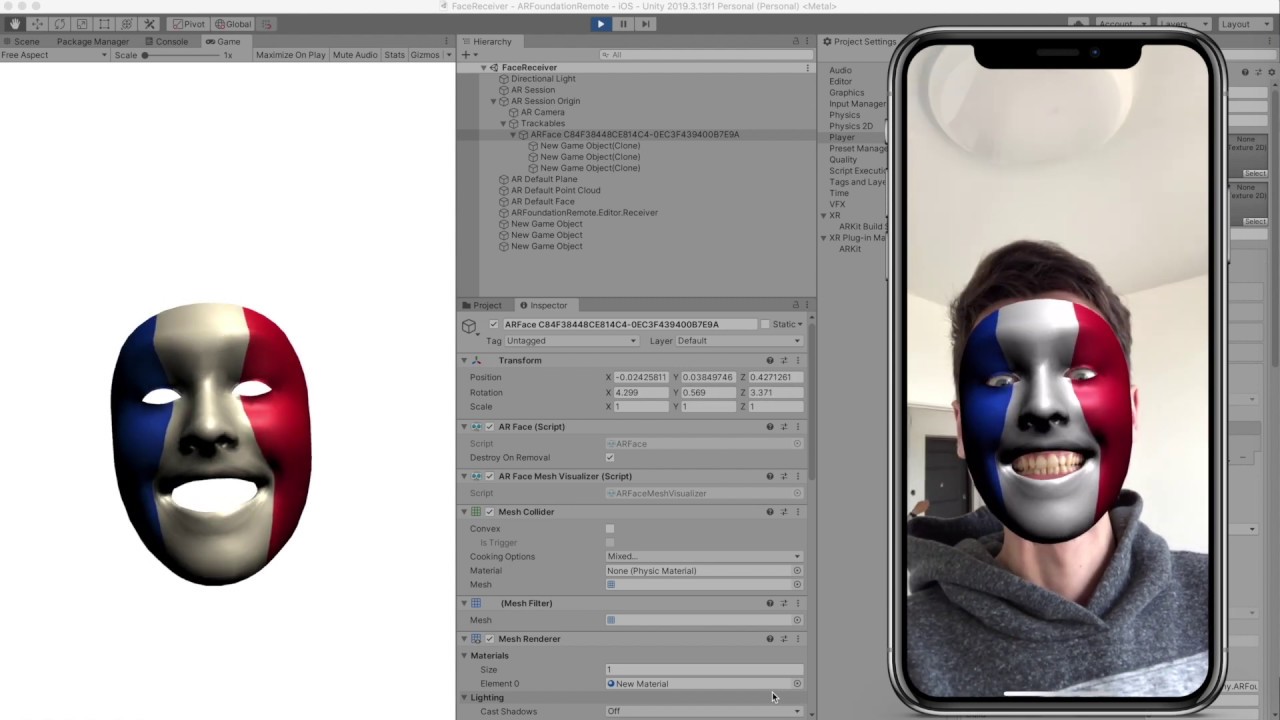Select Directional Light in Hierarchy
1280x720 pixels.
pos(543,79)
